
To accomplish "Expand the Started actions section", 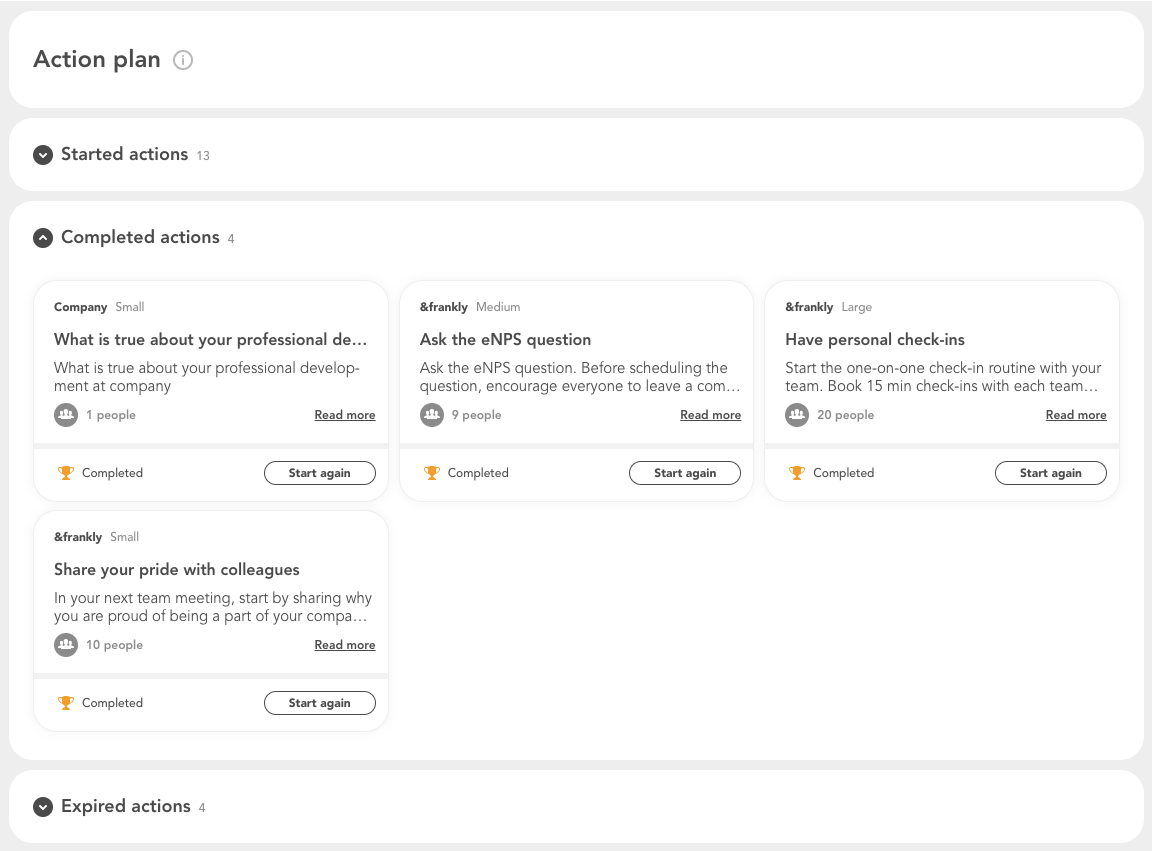I will pyautogui.click(x=43, y=155).
